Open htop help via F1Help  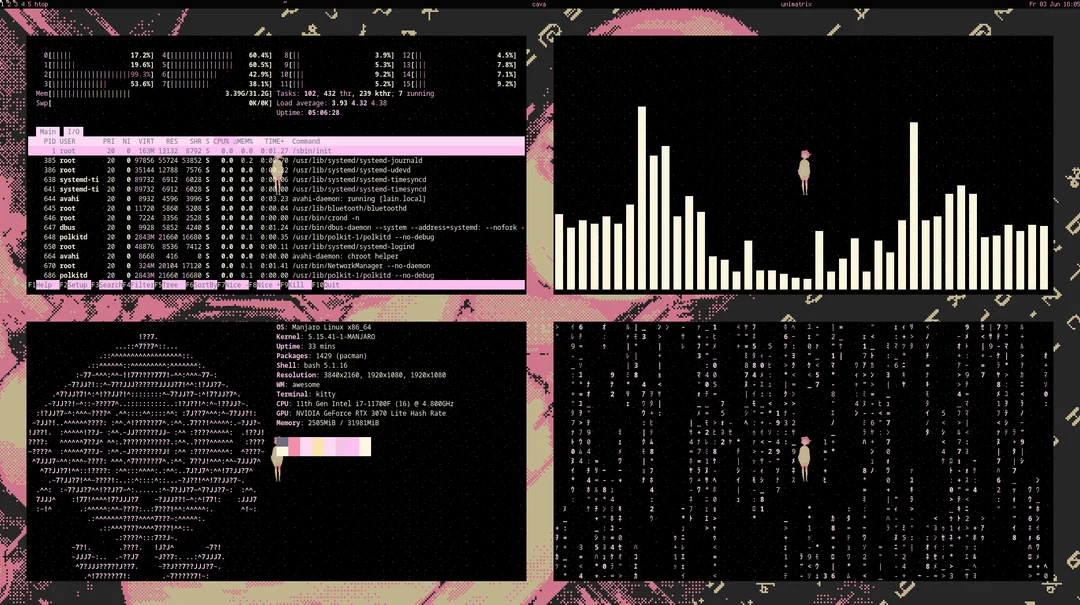pyautogui.click(x=44, y=285)
